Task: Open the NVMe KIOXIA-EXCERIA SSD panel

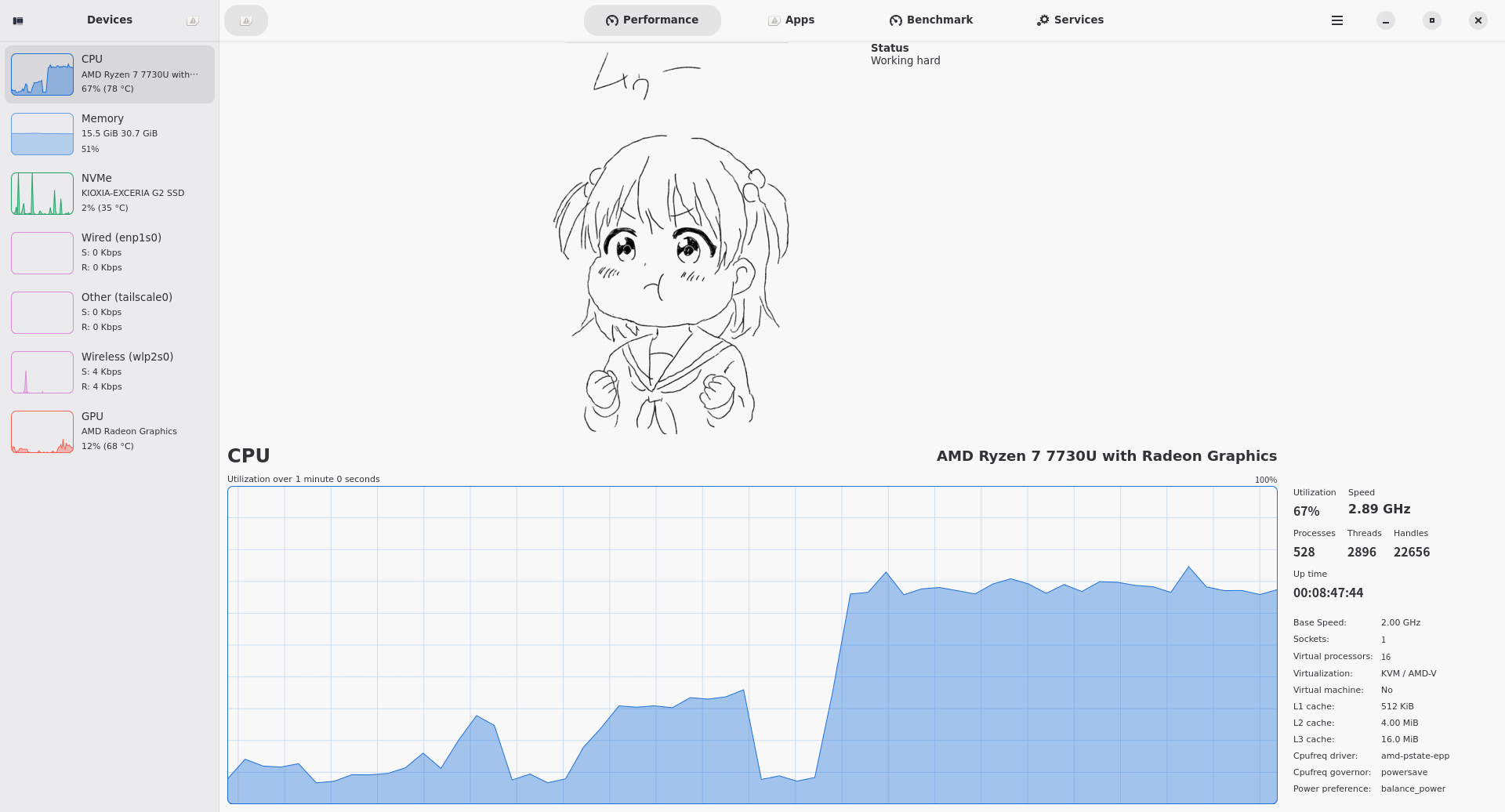Action: coord(110,193)
